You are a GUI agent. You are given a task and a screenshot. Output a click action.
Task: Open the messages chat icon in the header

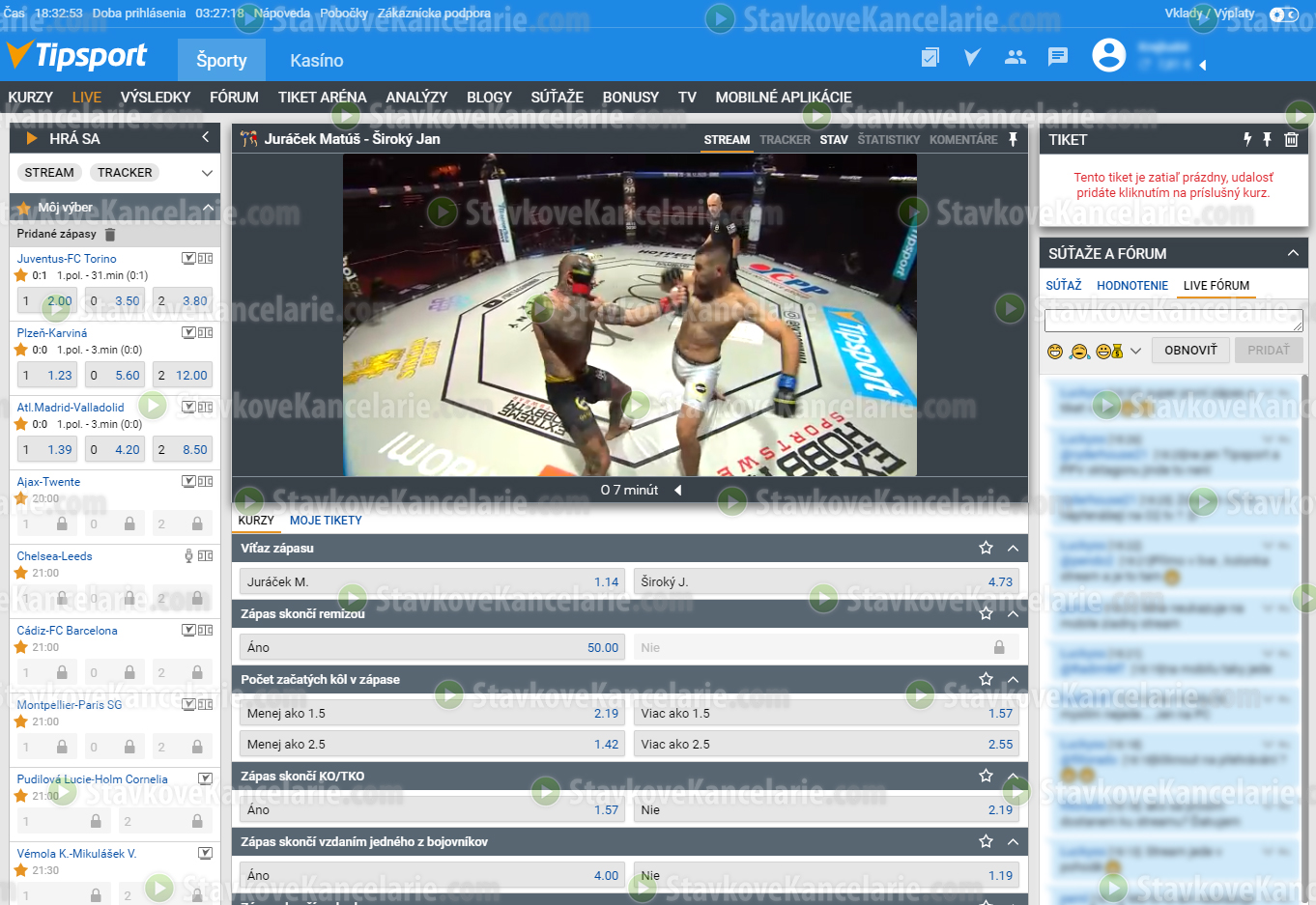tap(1058, 57)
